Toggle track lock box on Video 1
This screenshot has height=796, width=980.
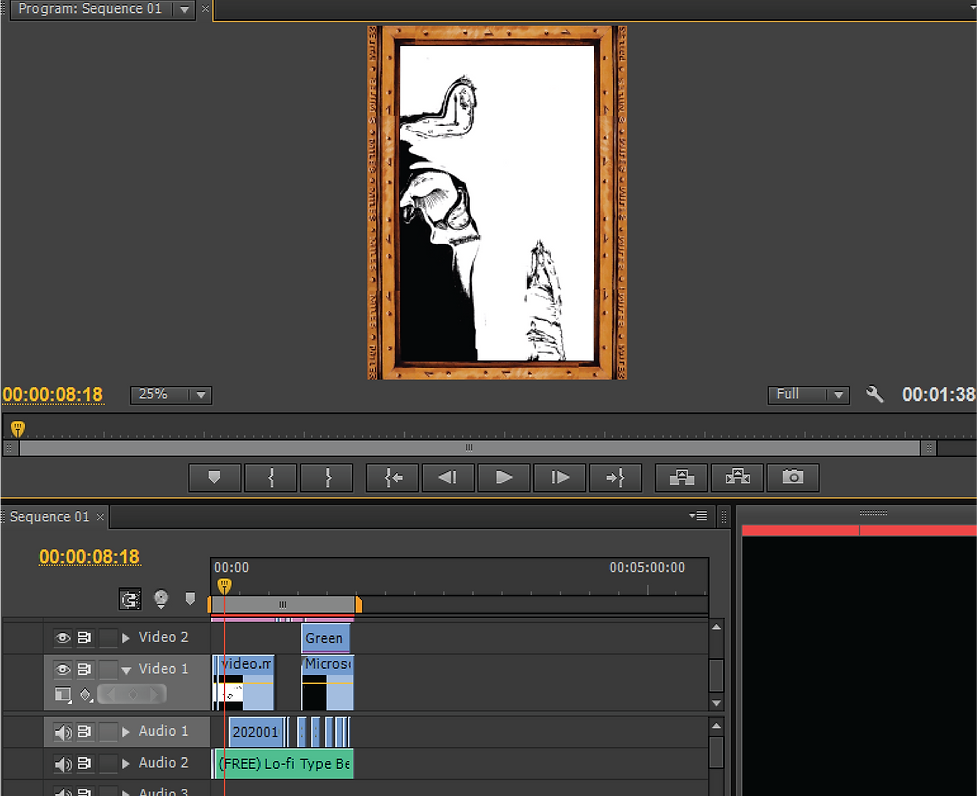coord(108,669)
